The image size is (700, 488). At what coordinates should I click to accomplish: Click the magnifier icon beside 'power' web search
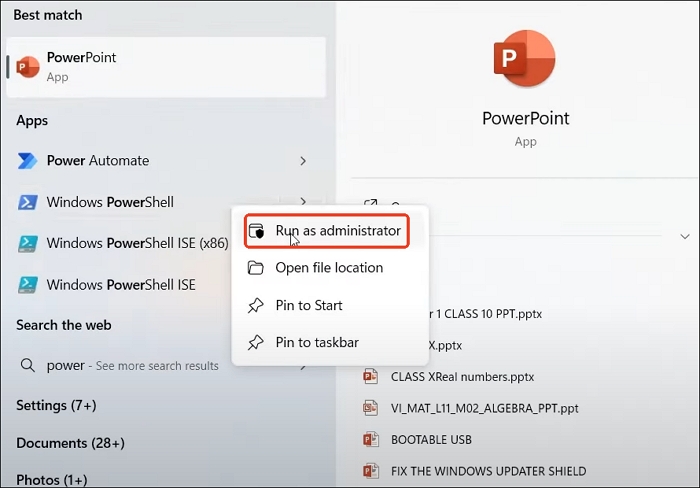(x=28, y=366)
